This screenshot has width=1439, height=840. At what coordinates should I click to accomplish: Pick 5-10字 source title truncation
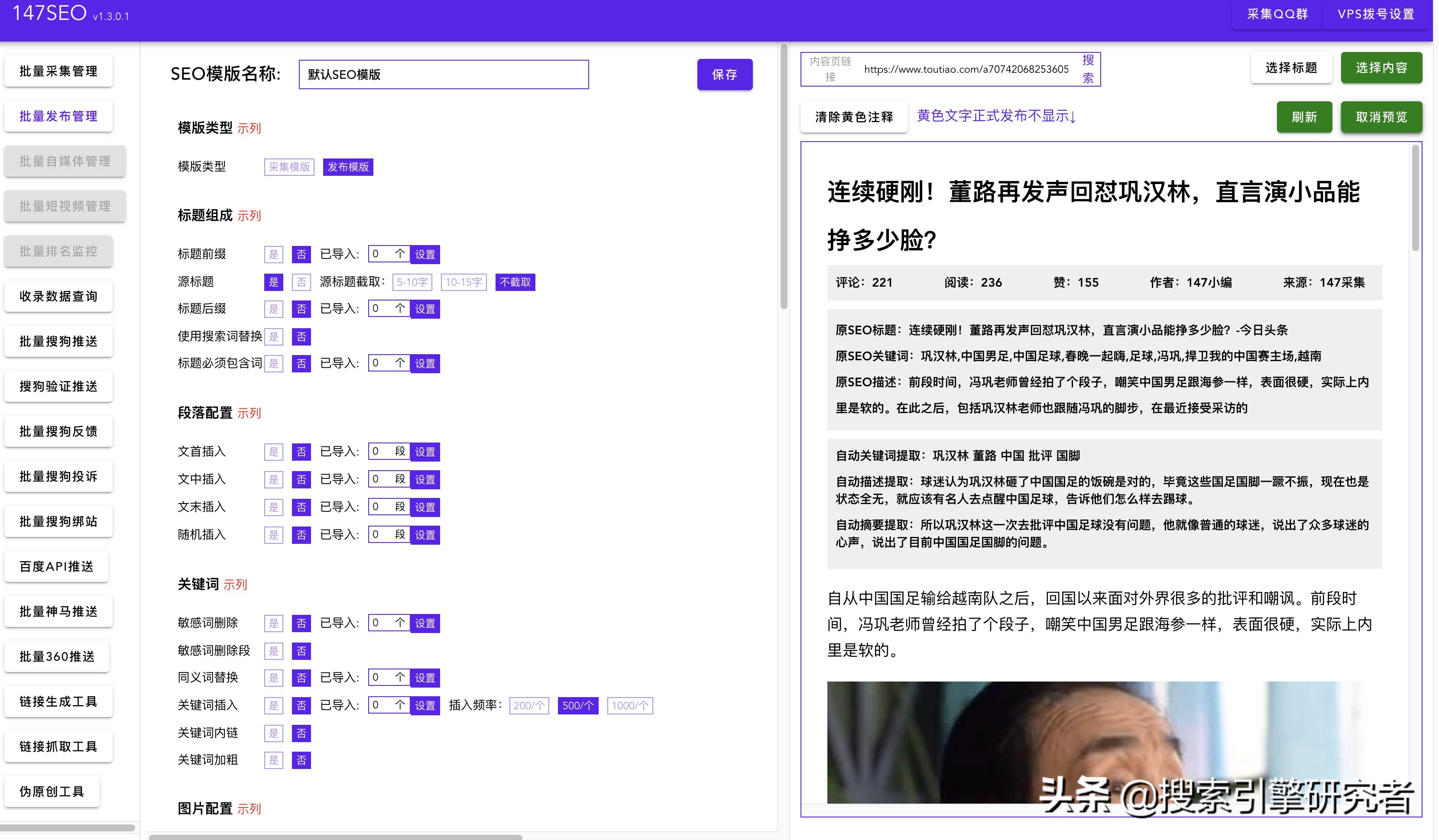tap(412, 282)
